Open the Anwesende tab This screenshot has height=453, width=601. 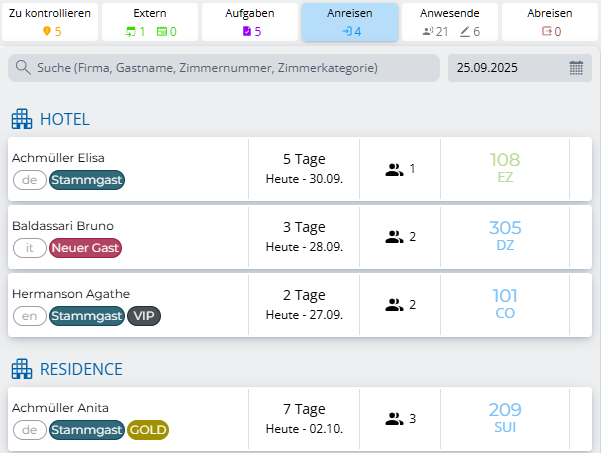tap(449, 21)
